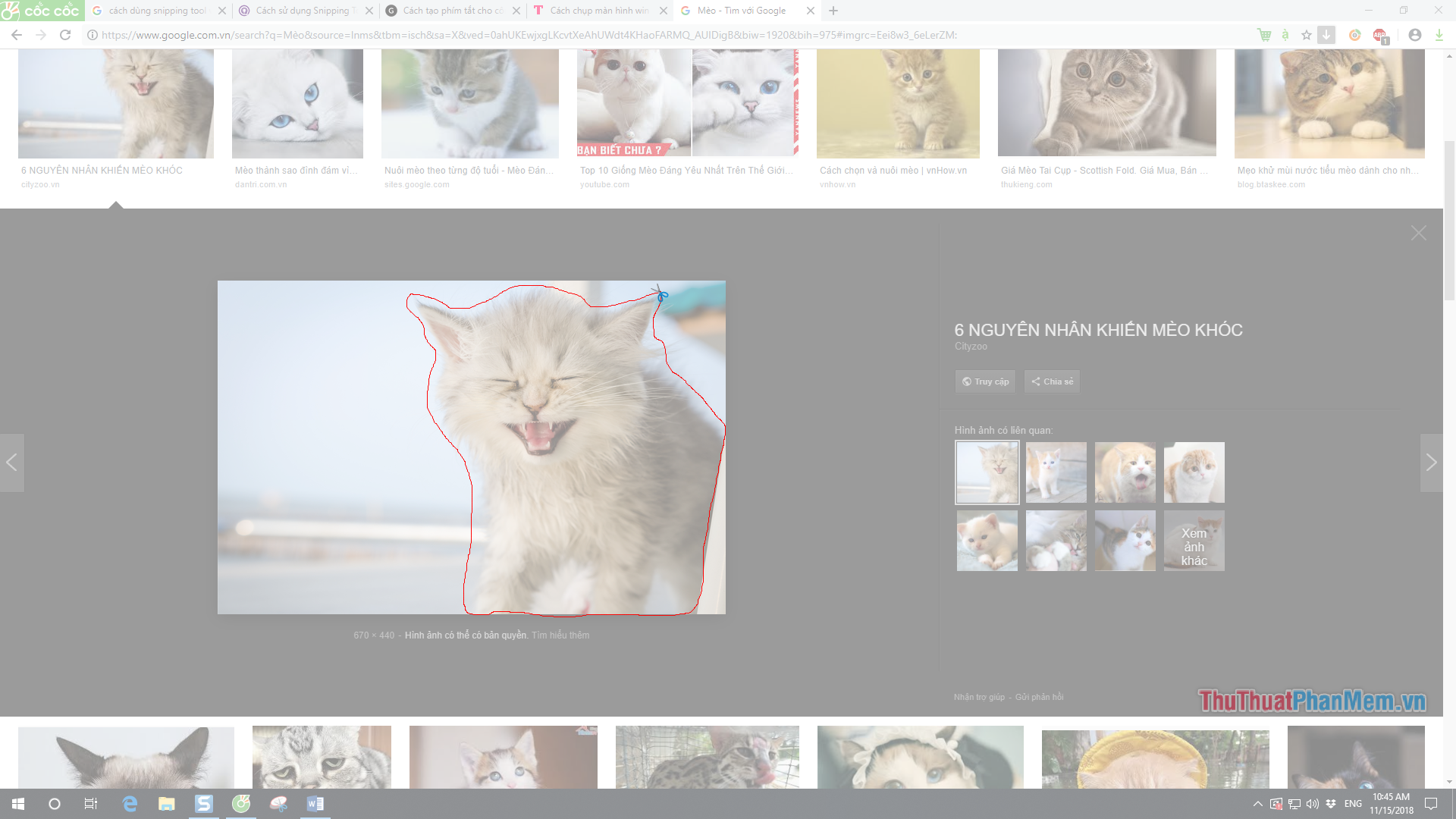Screen dimensions: 1456x819
Task: Open Word from the taskbar
Action: tap(315, 804)
